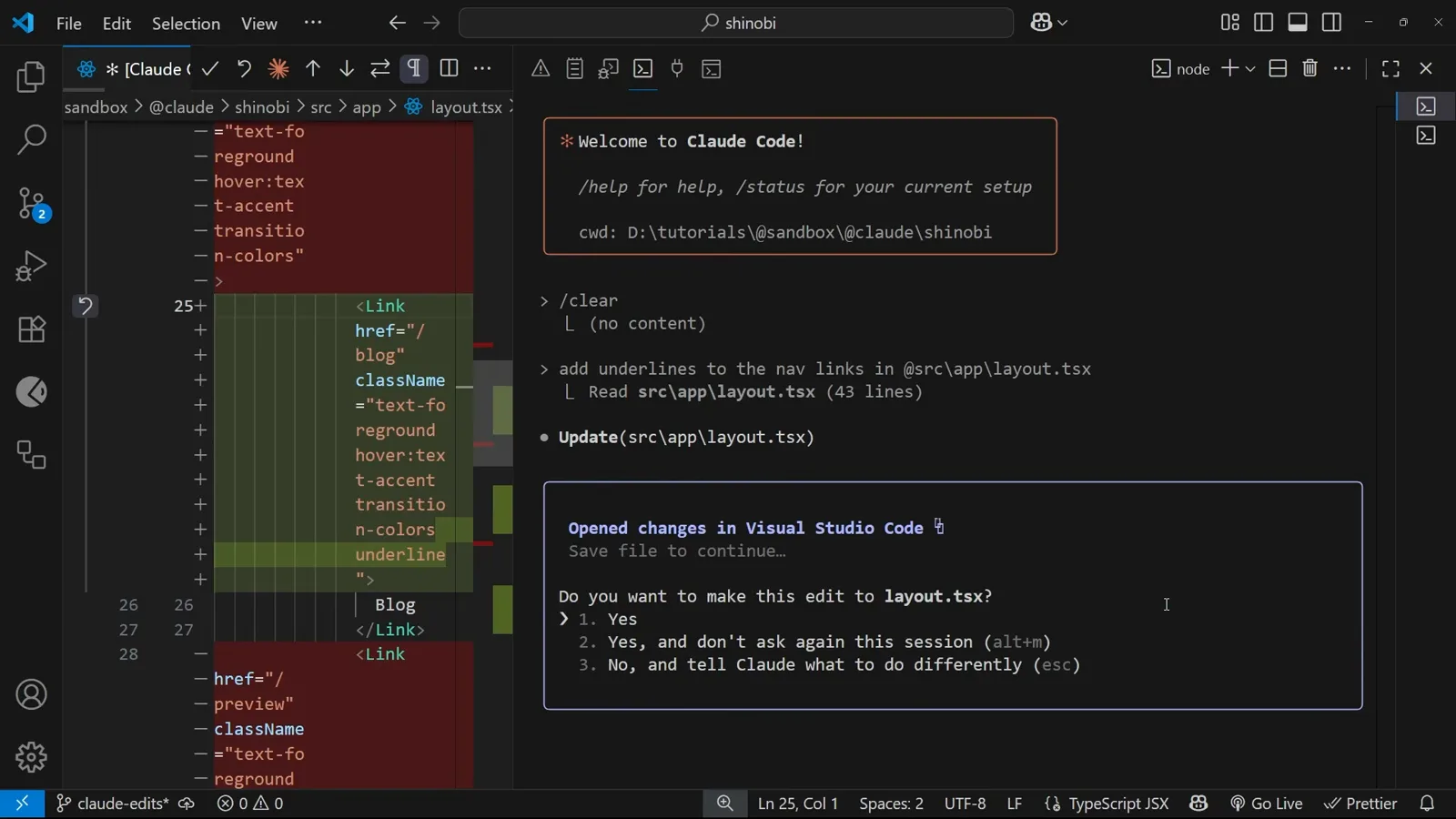The height and width of the screenshot is (819, 1456).
Task: Split the terminal
Action: pyautogui.click(x=1278, y=68)
